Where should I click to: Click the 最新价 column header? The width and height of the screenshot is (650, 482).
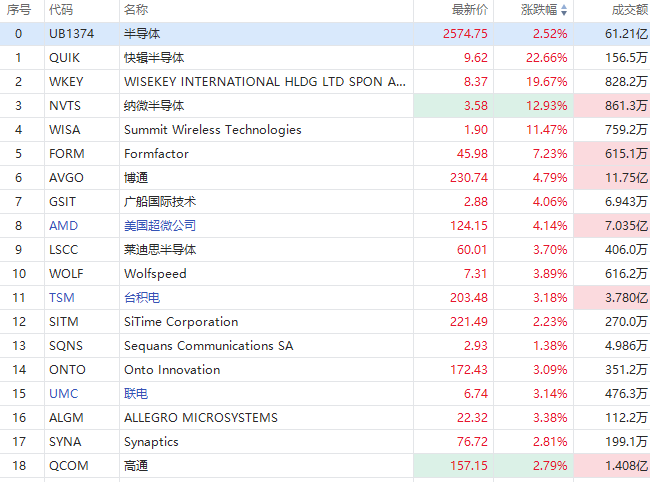[x=470, y=10]
